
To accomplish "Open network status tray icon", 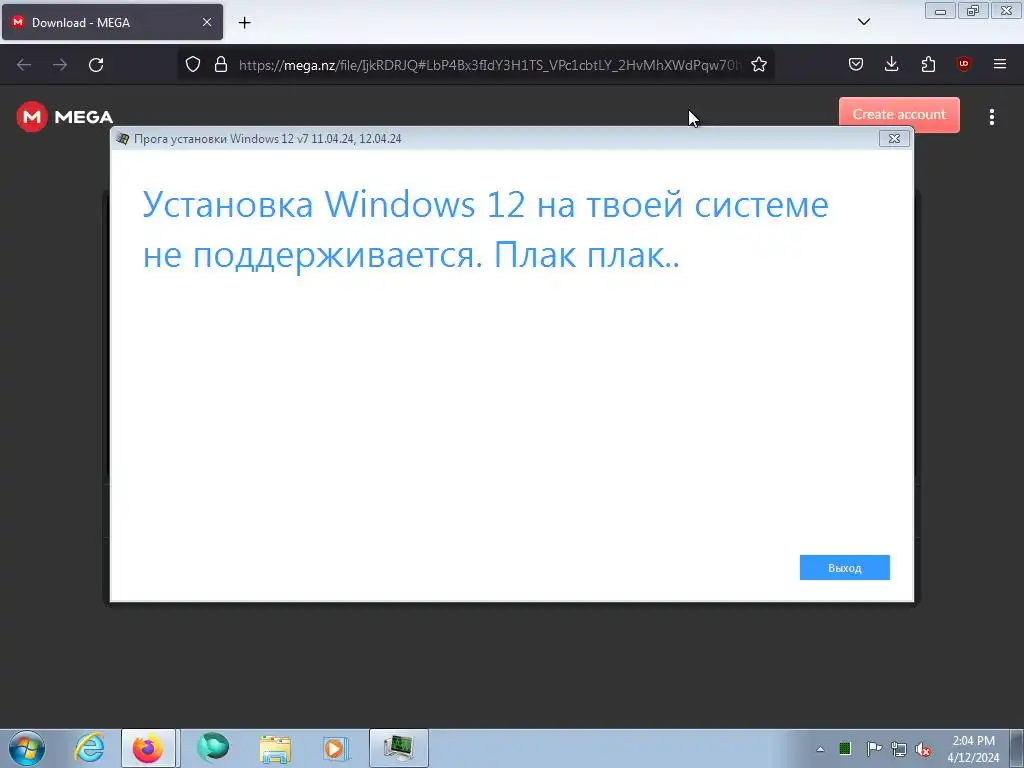I will [899, 749].
